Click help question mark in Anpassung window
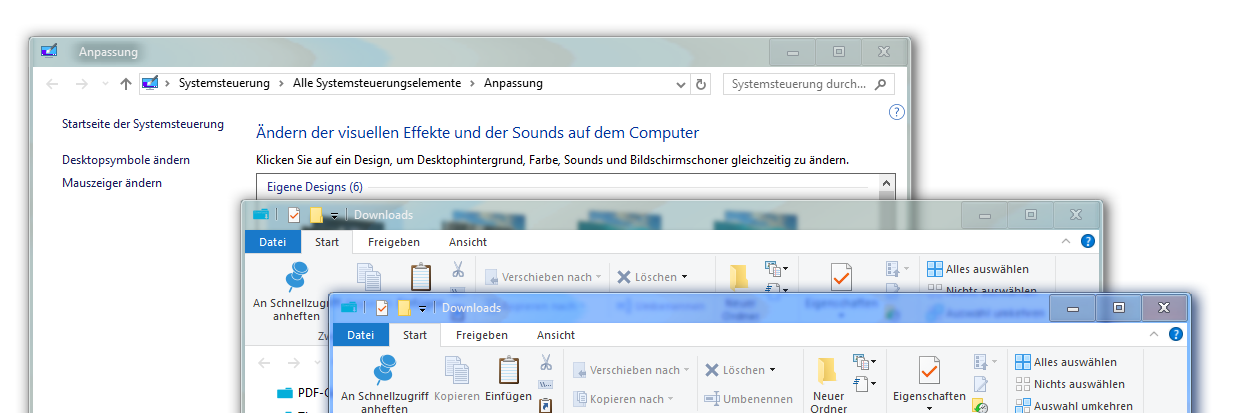This screenshot has height=413, width=1241. pyautogui.click(x=896, y=112)
